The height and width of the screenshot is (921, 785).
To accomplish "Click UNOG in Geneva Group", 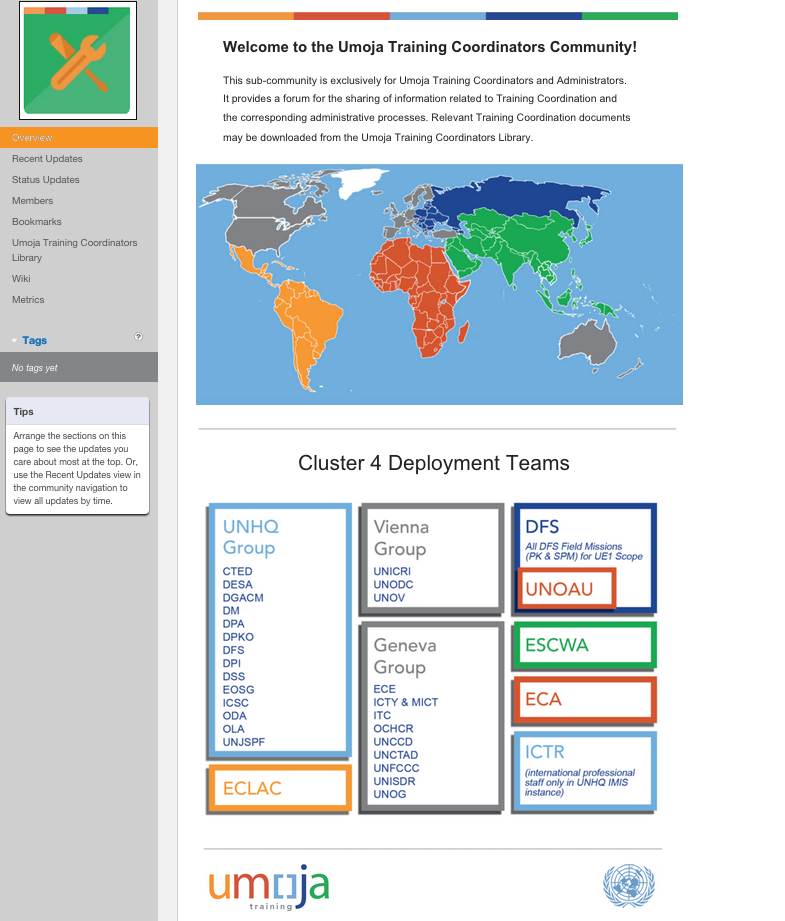I will (x=390, y=794).
